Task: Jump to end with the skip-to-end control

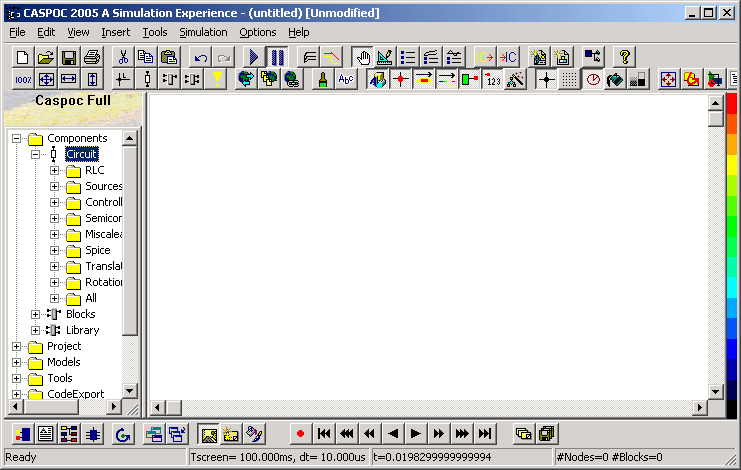Action: pyautogui.click(x=485, y=433)
